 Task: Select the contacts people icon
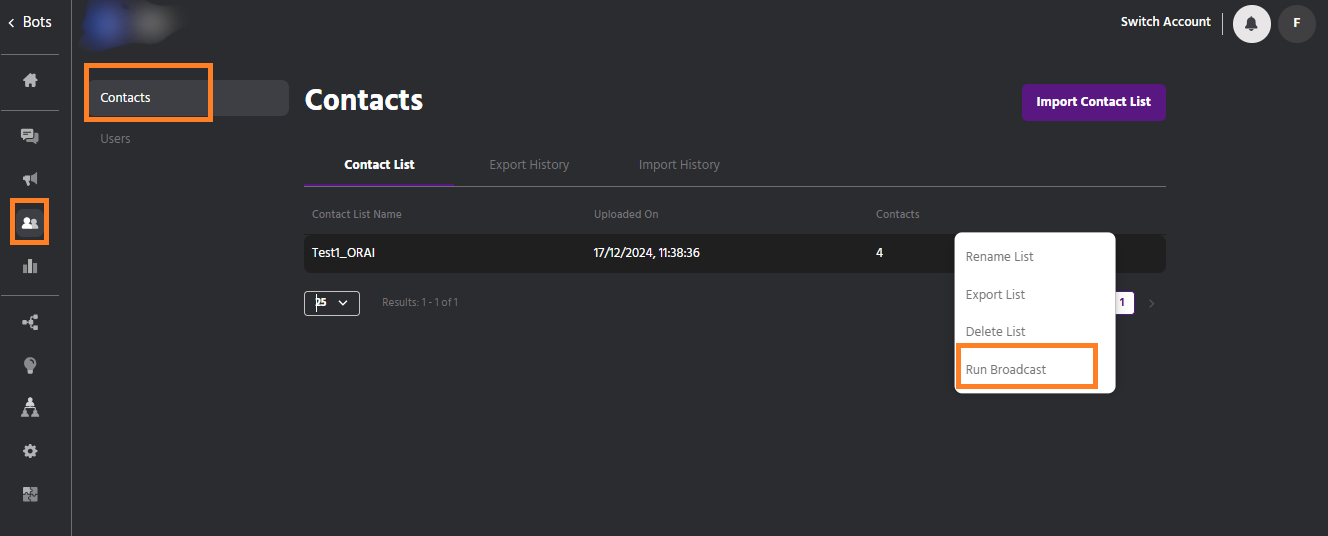(30, 223)
